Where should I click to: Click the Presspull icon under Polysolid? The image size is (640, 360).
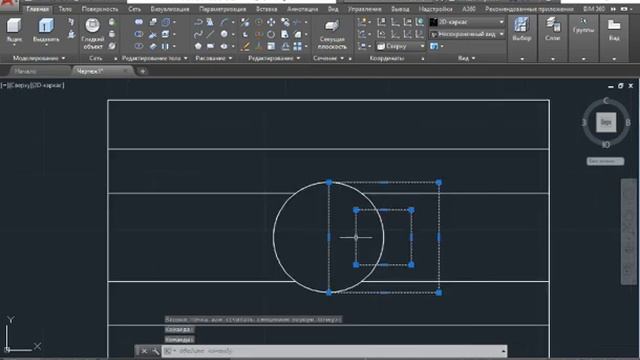click(x=71, y=34)
